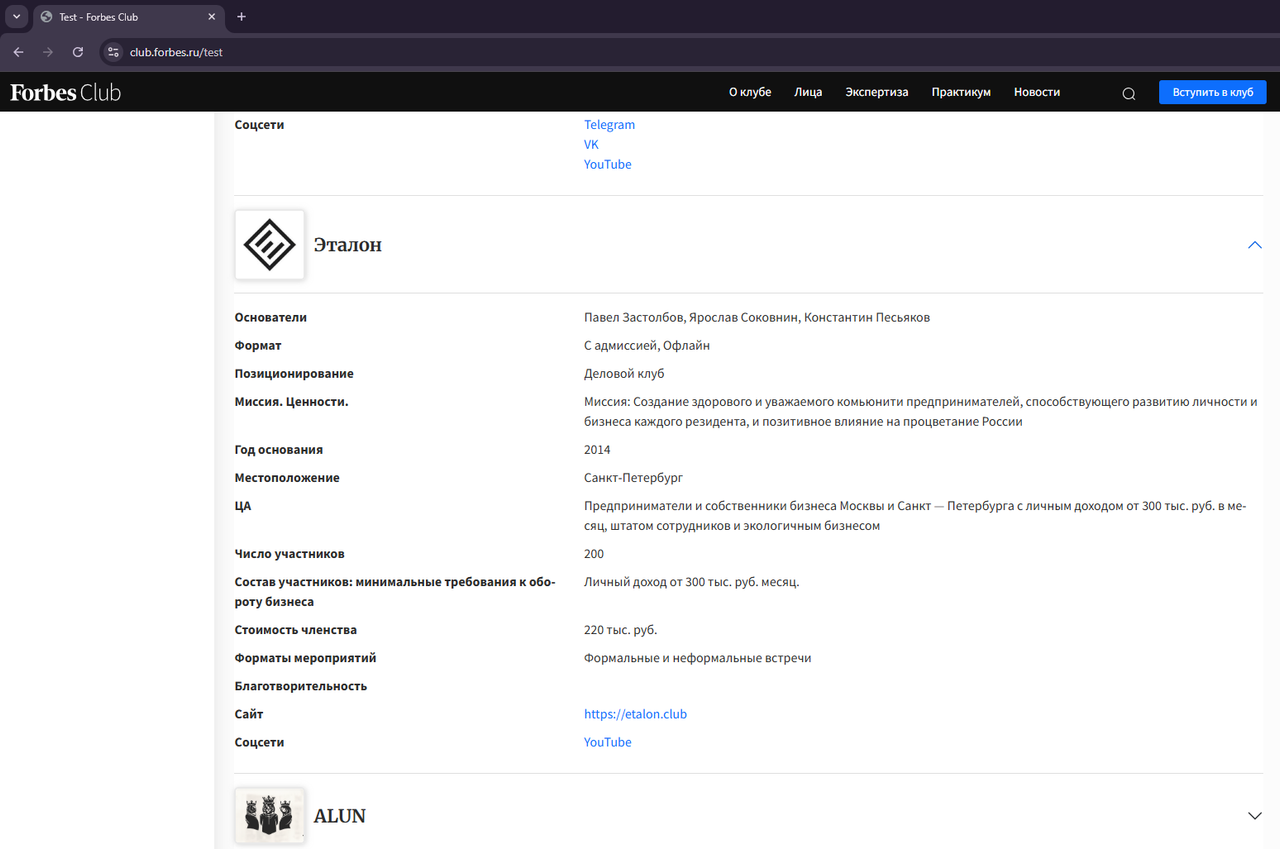Viewport: 1280px width, 849px height.
Task: Click the browser back arrow
Action: tap(18, 52)
